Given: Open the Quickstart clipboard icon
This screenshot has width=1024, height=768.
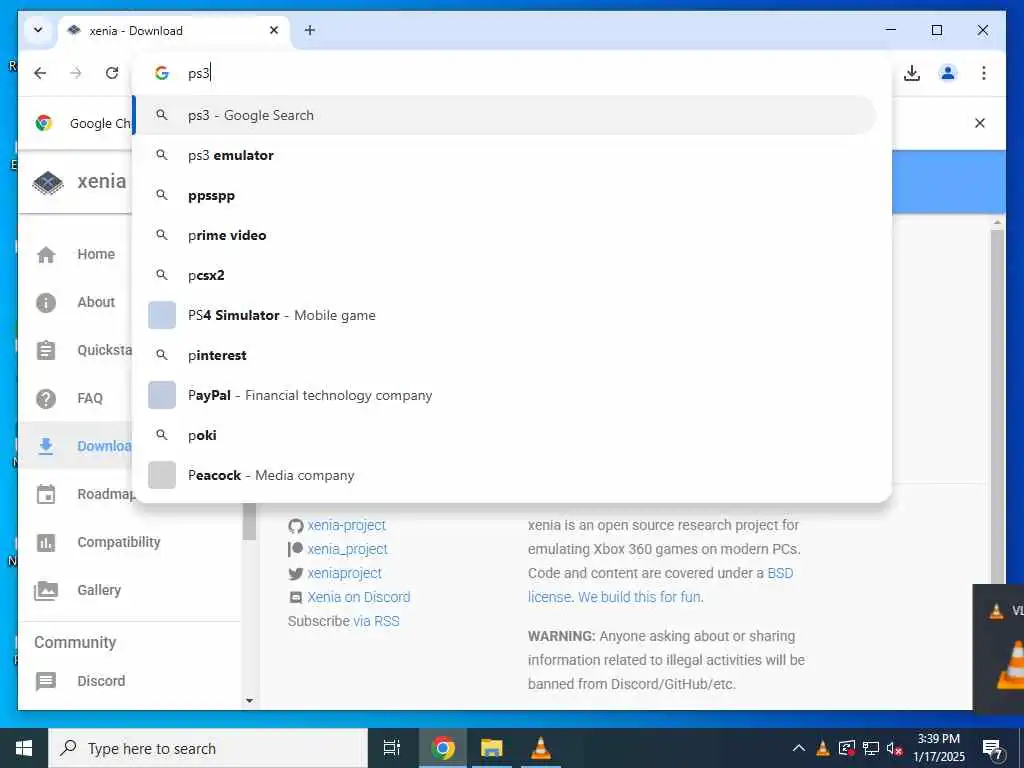Looking at the screenshot, I should tap(46, 350).
